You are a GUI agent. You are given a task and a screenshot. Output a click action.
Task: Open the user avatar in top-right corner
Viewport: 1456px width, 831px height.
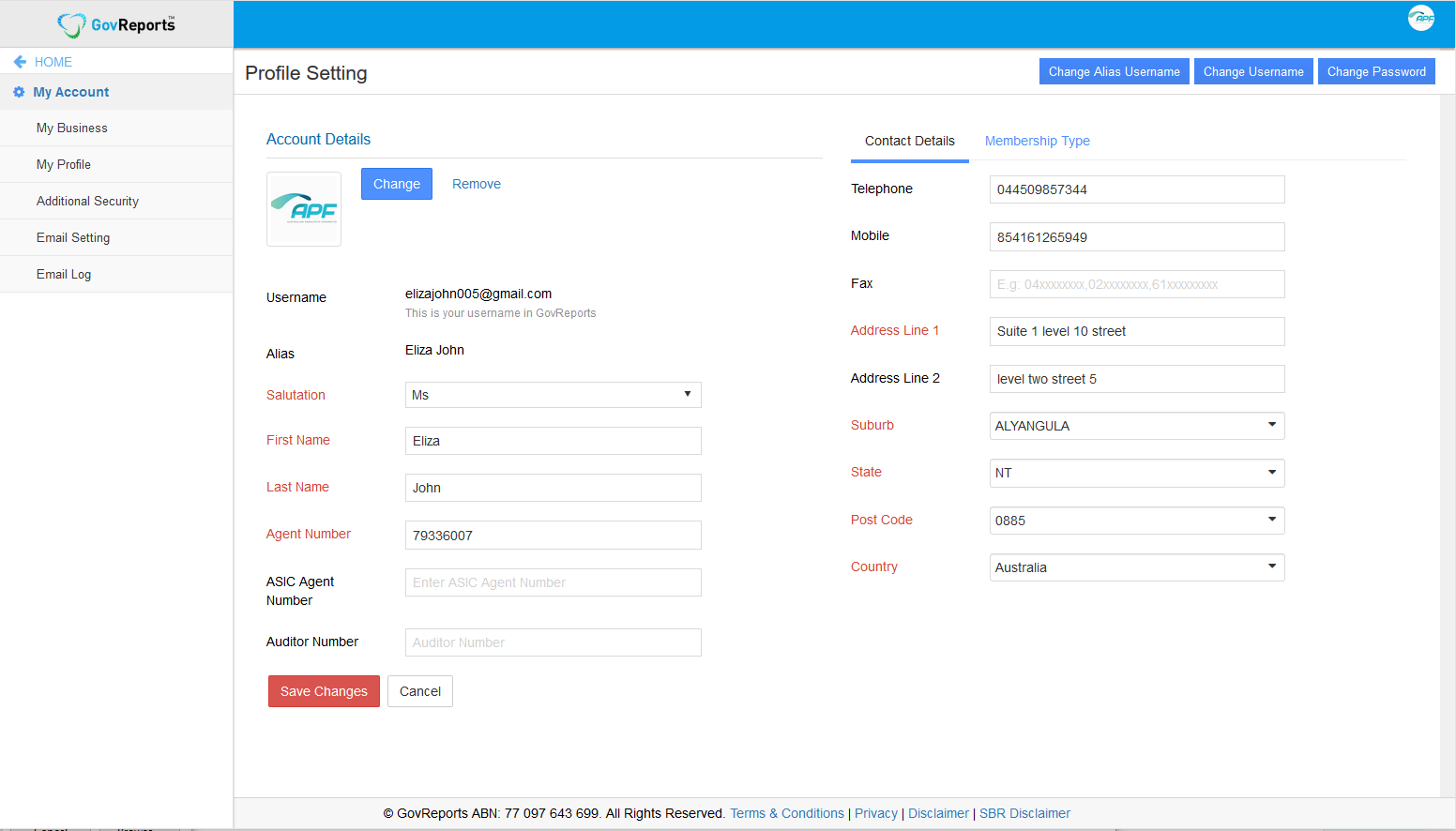click(x=1420, y=18)
